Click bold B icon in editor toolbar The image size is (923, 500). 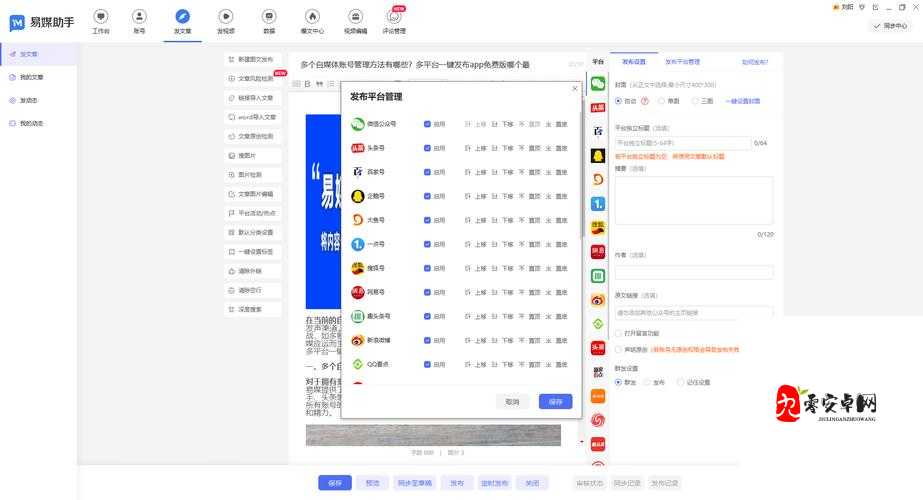tap(307, 84)
